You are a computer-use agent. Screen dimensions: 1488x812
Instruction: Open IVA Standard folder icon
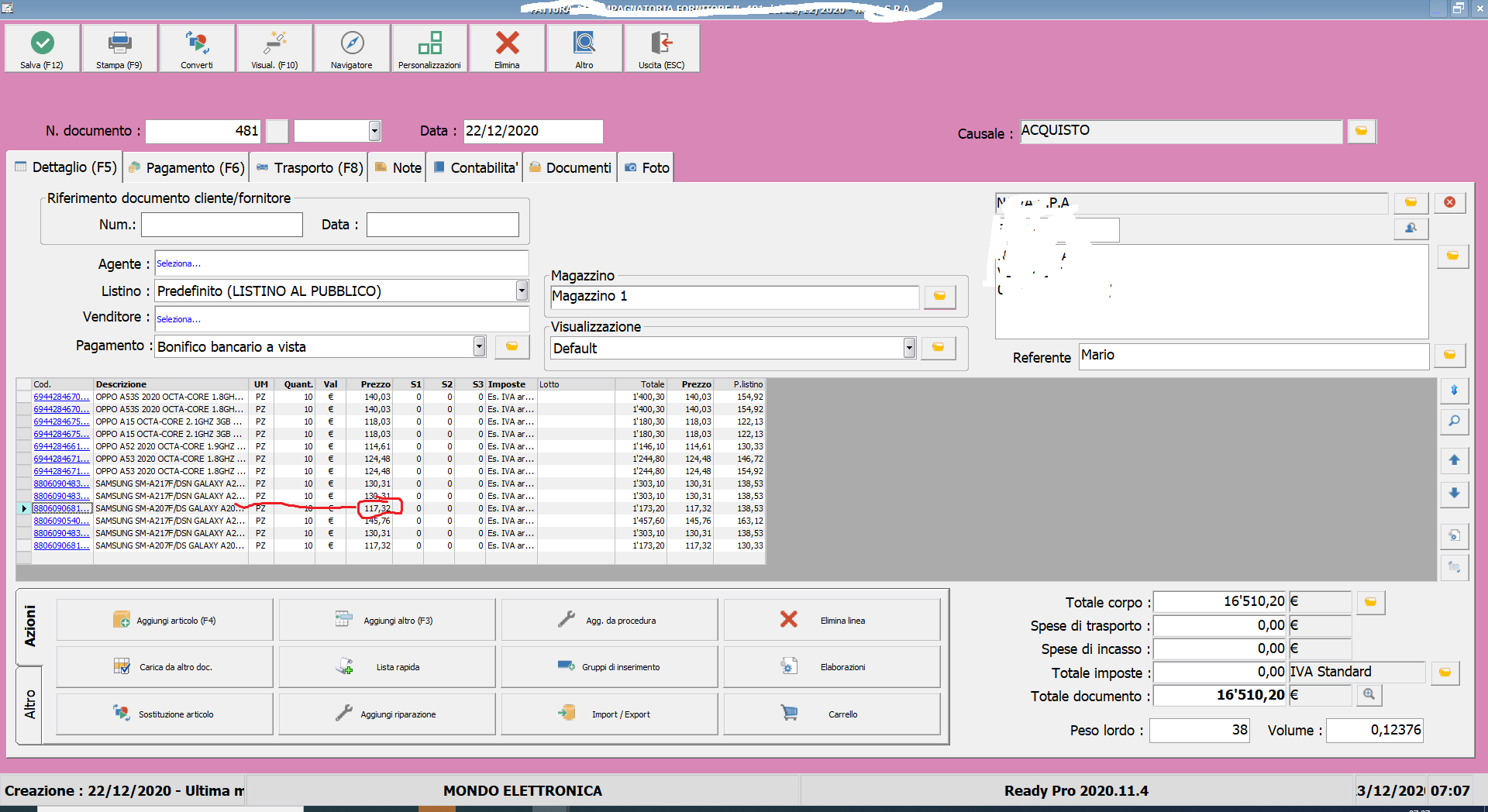click(1445, 673)
